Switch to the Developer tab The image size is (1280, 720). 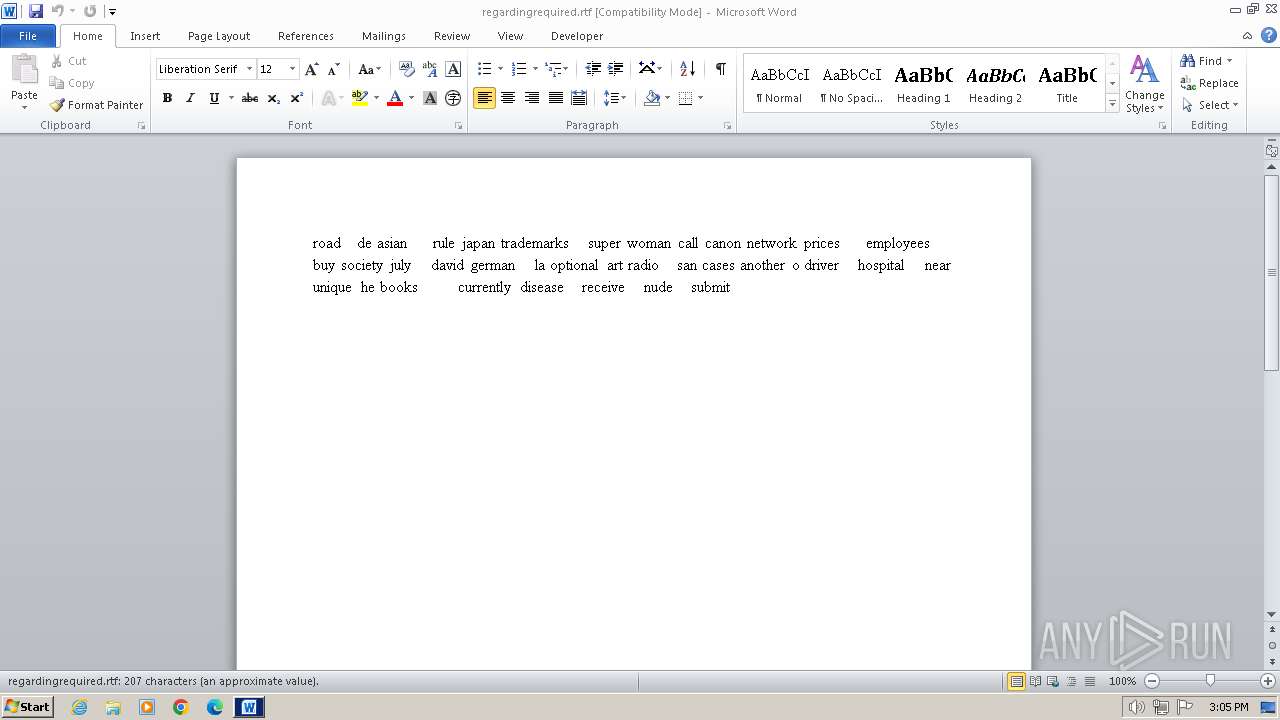point(577,36)
